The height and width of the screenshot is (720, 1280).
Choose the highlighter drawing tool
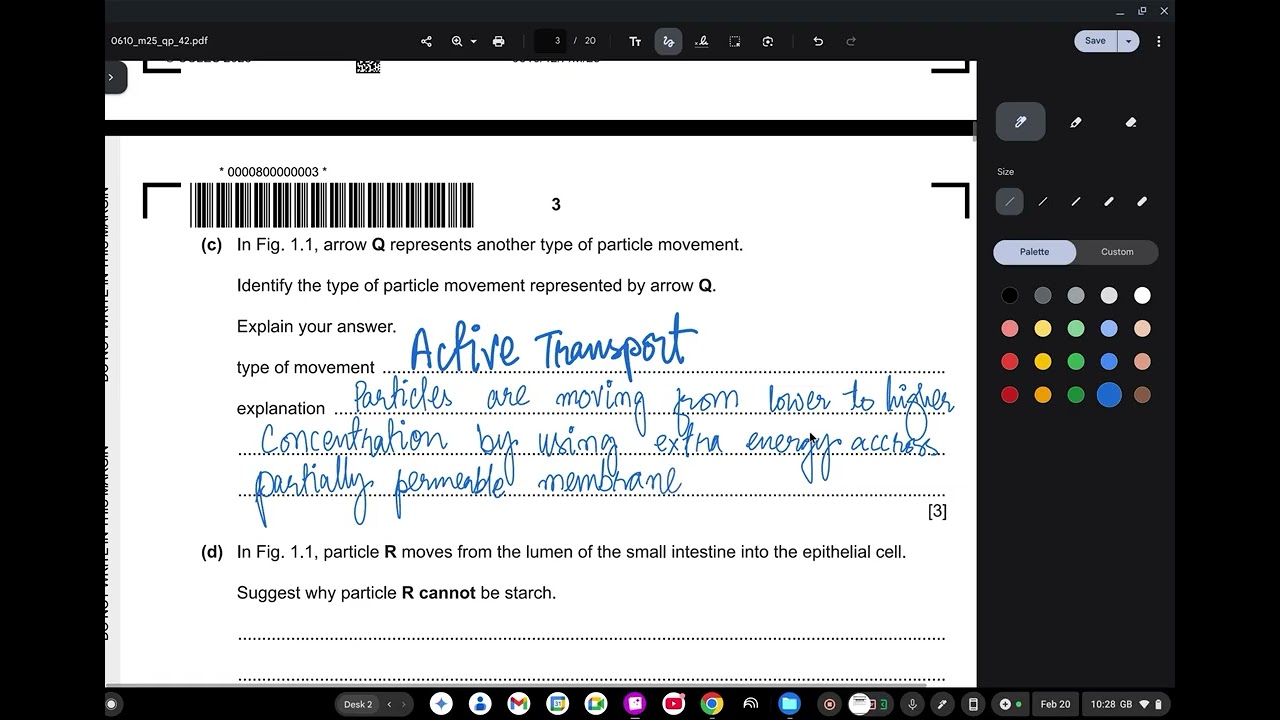coord(1076,122)
